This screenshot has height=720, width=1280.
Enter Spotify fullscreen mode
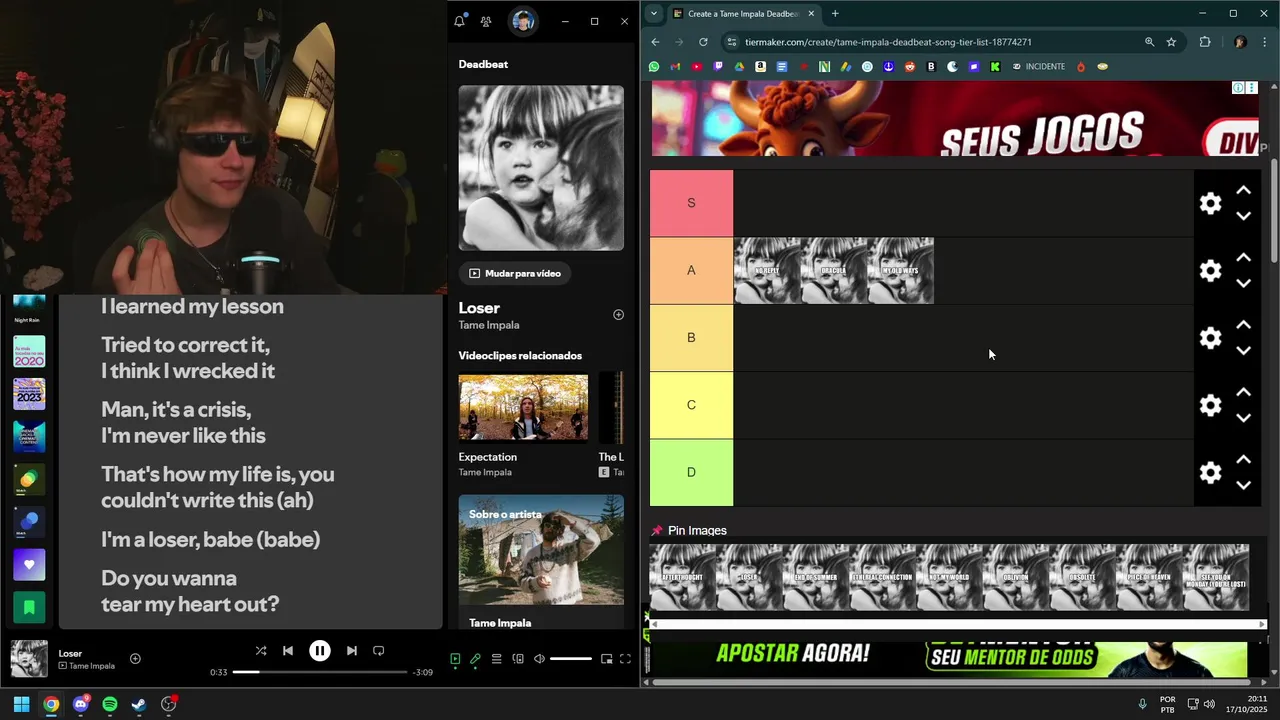(625, 659)
